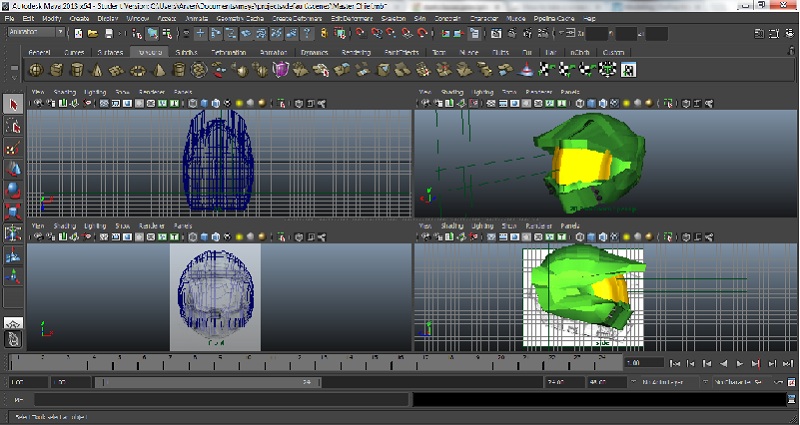800x425 pixels.
Task: Open Show menu in bottom-right viewport
Action: (x=509, y=226)
